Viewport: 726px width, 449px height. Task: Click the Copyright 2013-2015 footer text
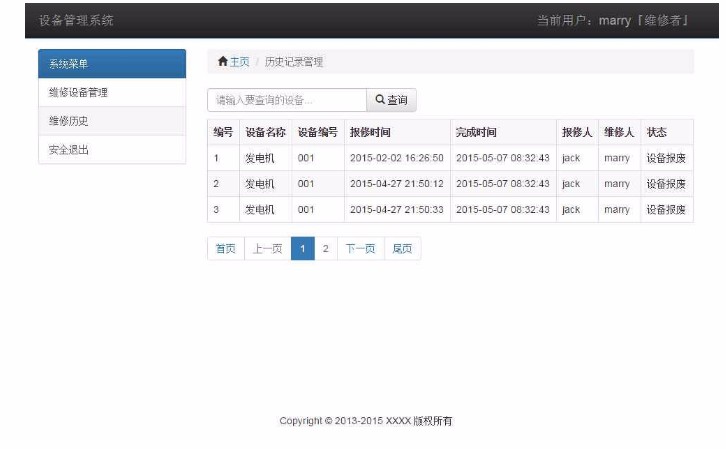tap(366, 421)
